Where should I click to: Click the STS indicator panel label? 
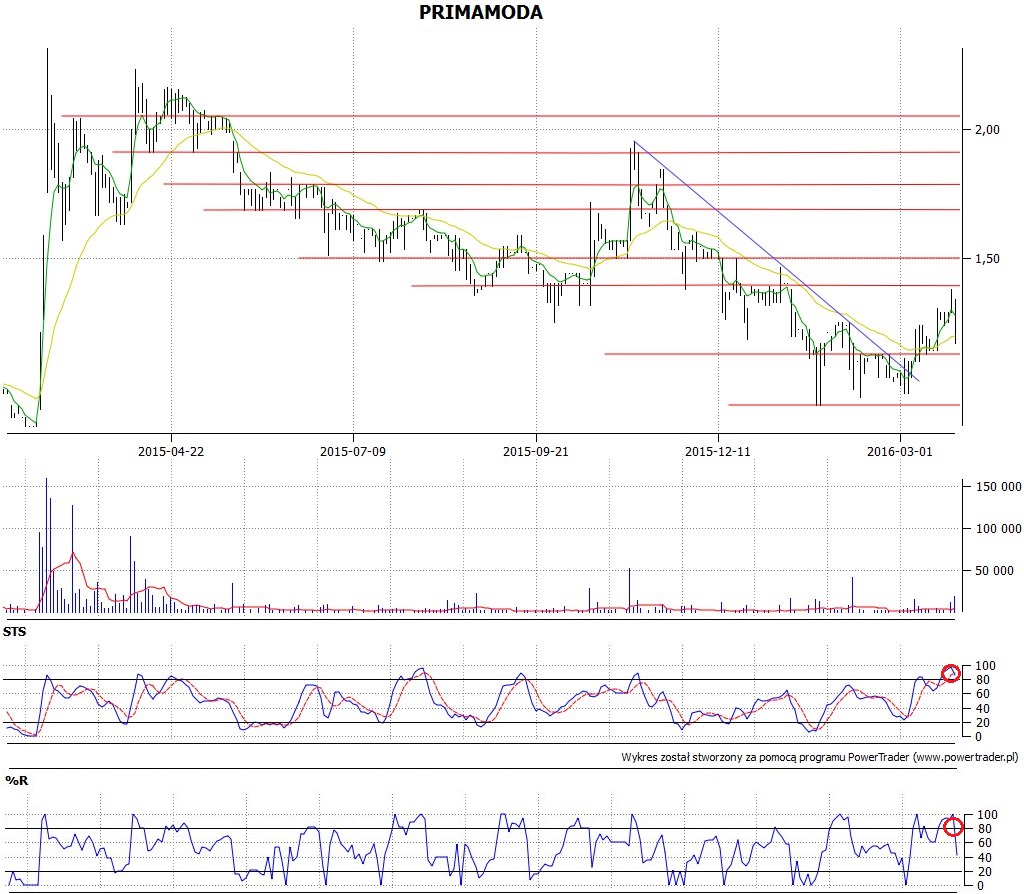(14, 631)
